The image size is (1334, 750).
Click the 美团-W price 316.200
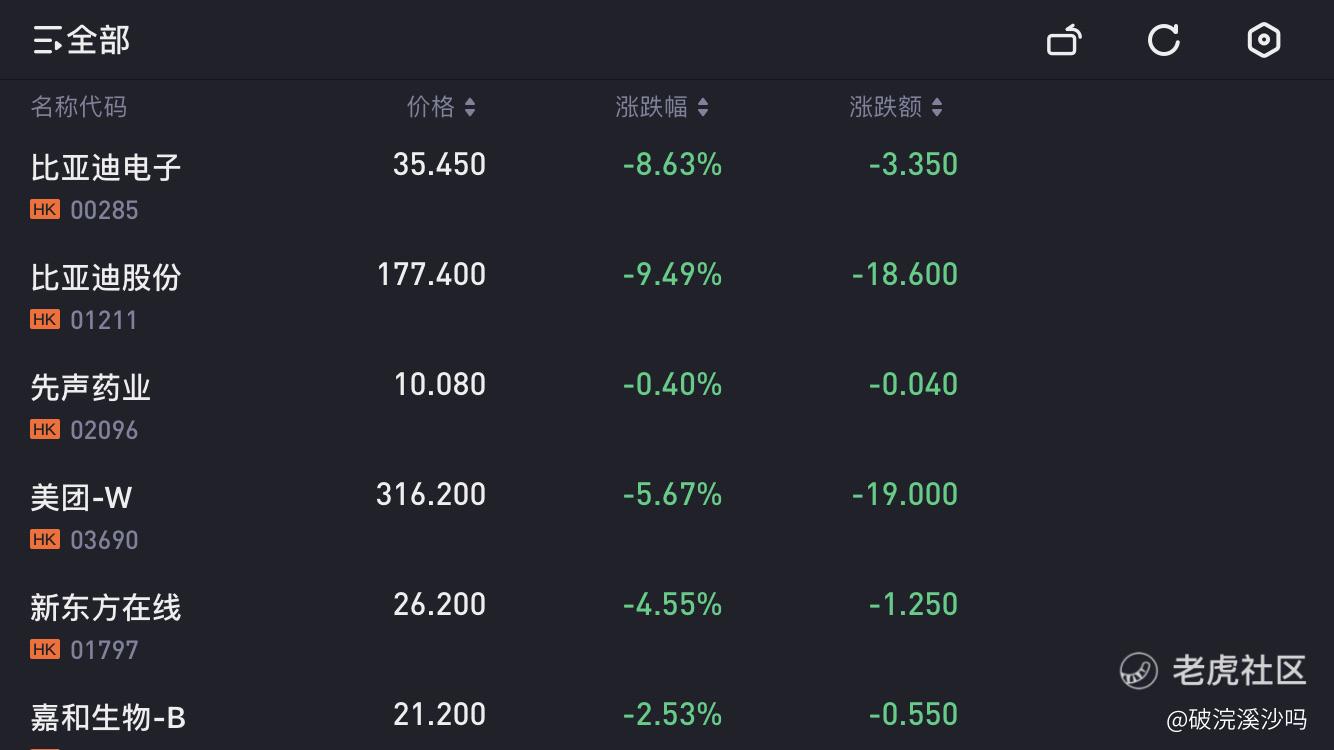coord(431,494)
